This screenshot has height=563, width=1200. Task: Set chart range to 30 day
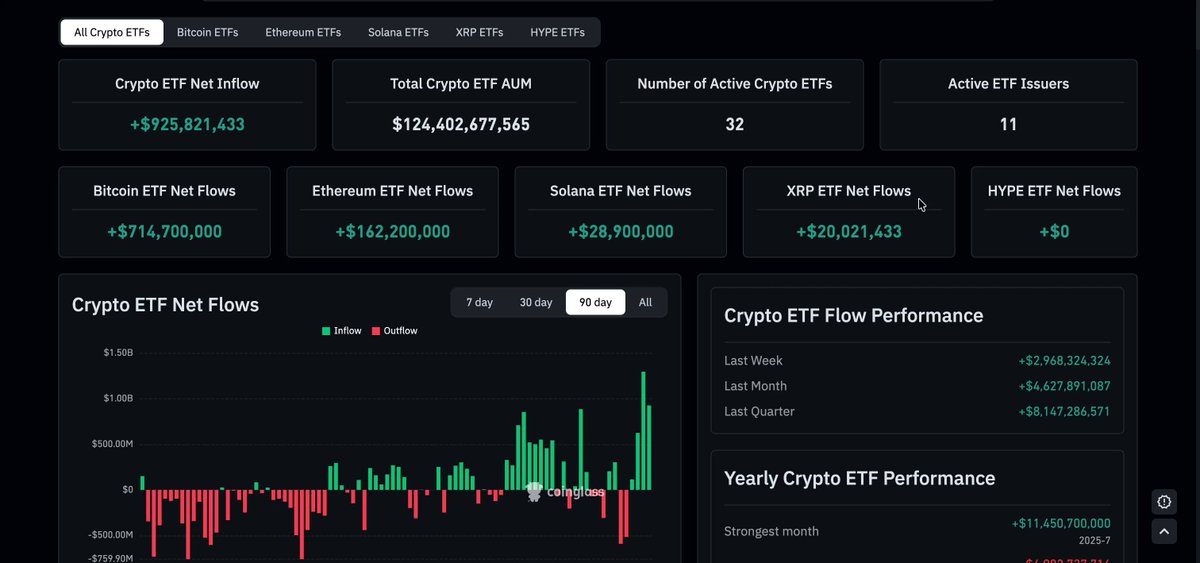tap(536, 302)
